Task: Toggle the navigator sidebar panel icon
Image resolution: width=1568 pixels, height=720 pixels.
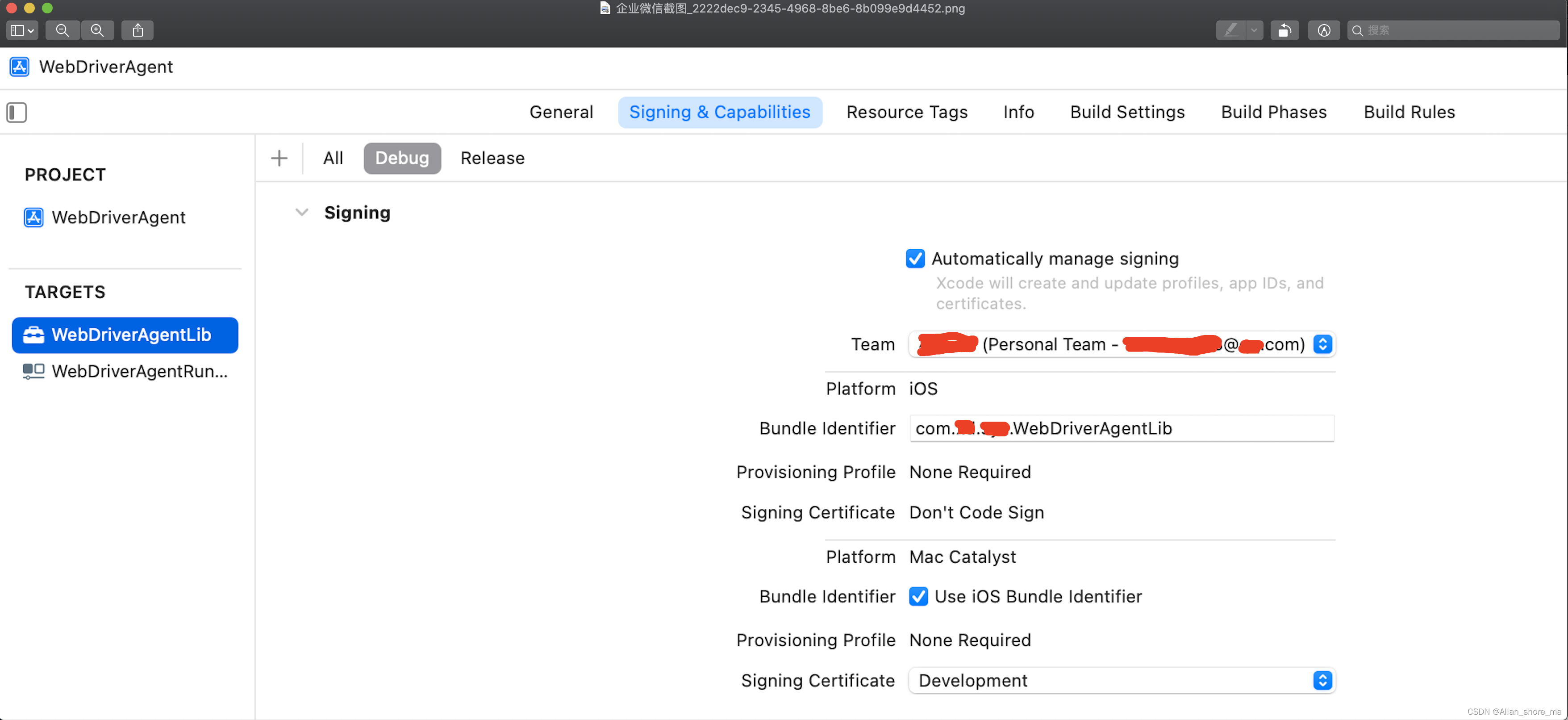Action: point(17,112)
